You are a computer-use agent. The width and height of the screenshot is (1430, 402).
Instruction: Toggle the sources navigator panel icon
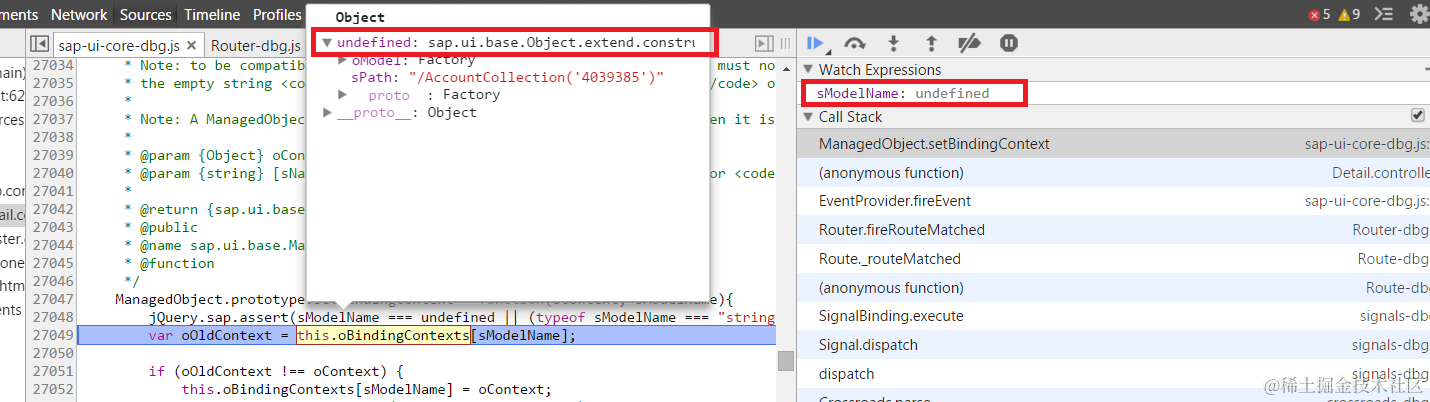(x=39, y=44)
